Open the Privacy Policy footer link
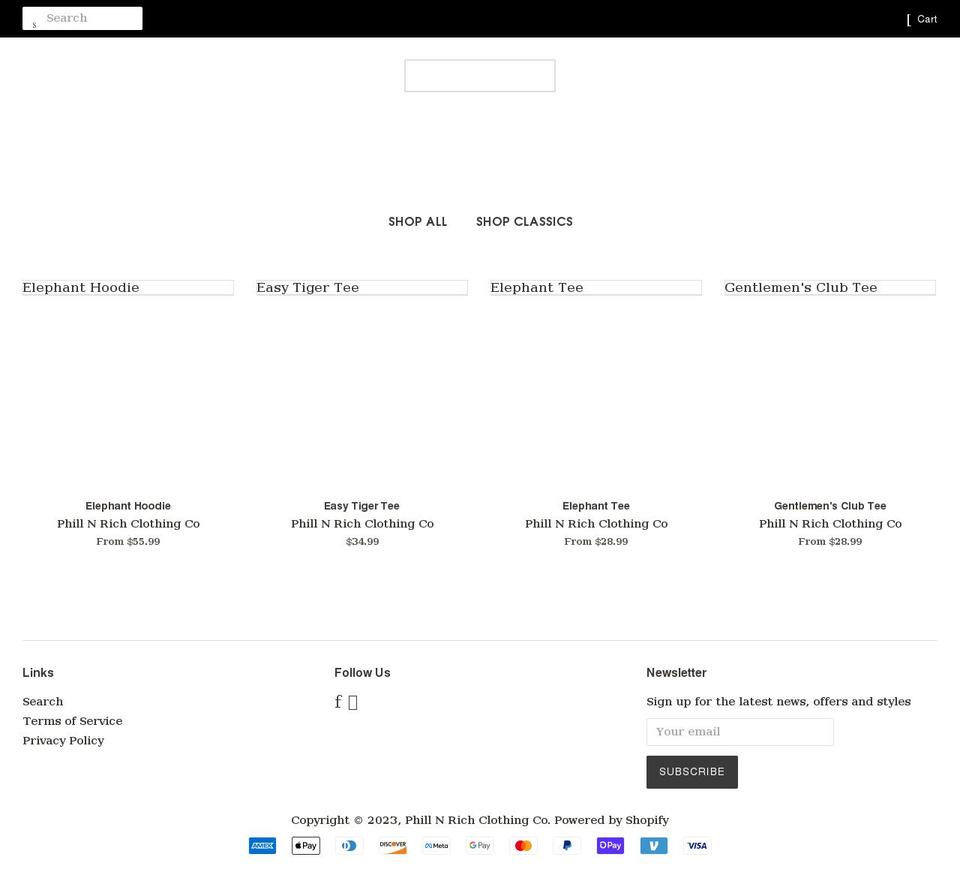This screenshot has width=960, height=881. click(63, 741)
